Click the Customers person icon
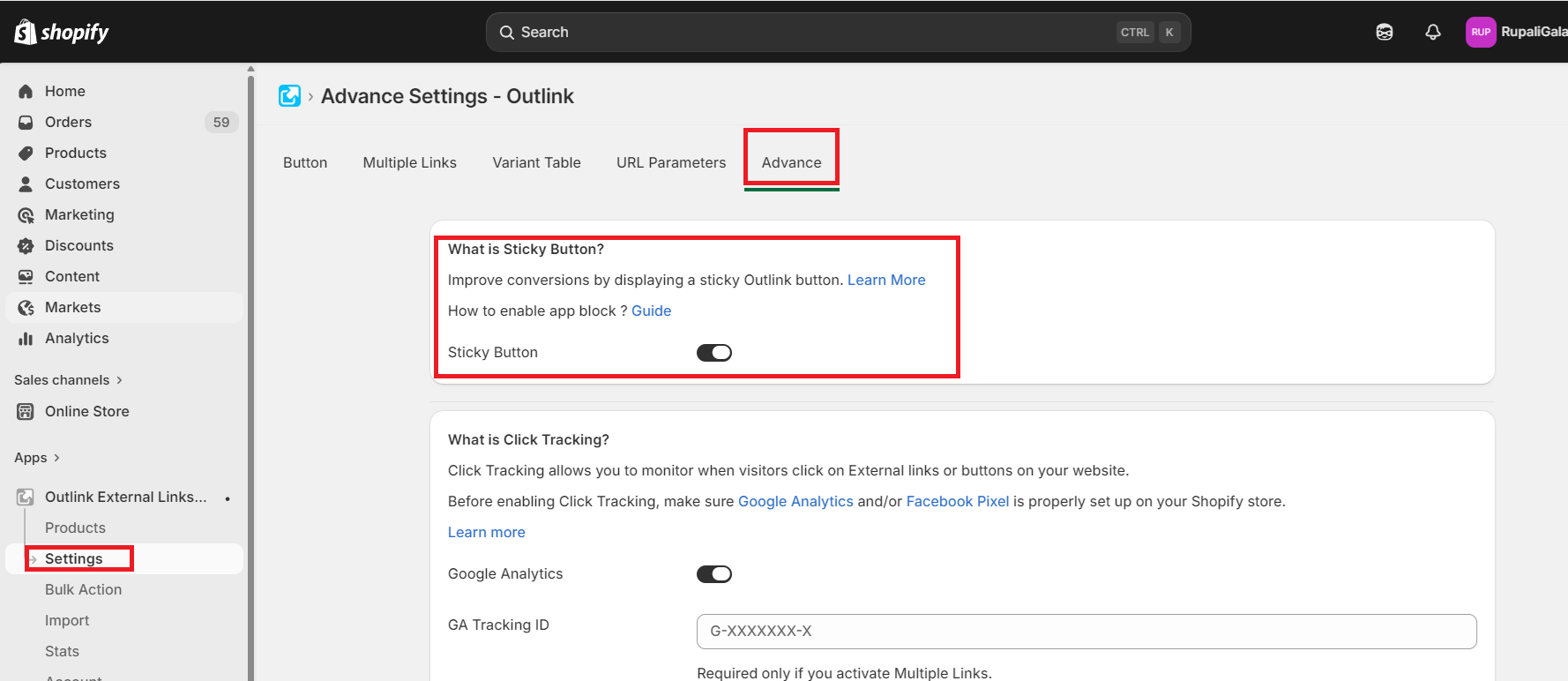This screenshot has height=681, width=1568. (26, 183)
